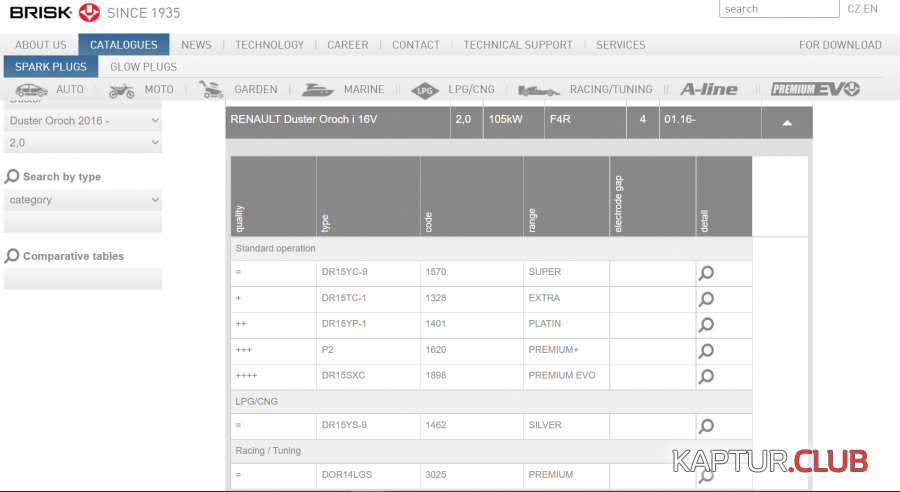Open the TECHNICAL SUPPORT menu item
Viewport: 900px width, 492px height.
(x=518, y=45)
